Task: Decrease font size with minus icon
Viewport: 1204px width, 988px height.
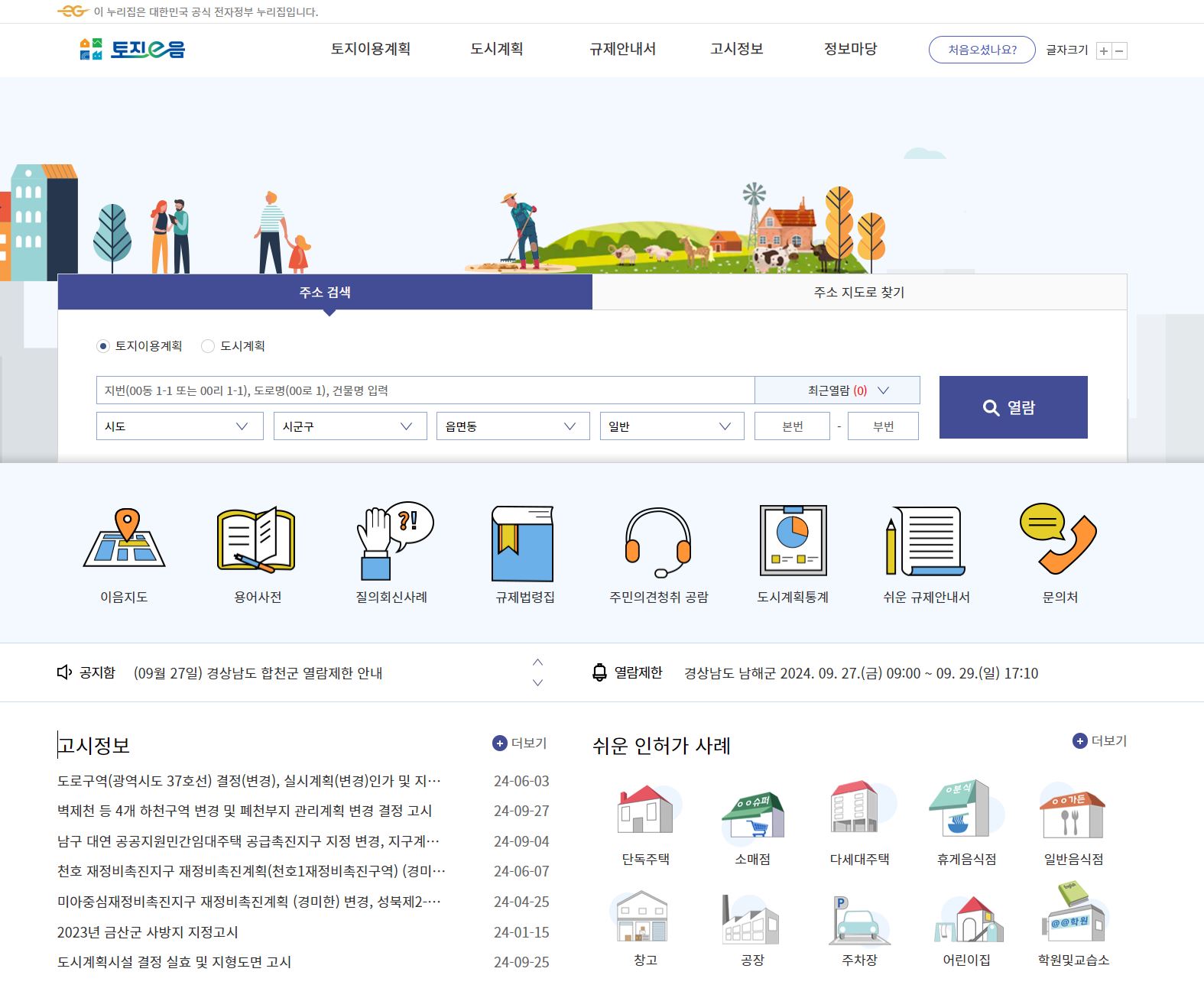Action: [x=1119, y=51]
